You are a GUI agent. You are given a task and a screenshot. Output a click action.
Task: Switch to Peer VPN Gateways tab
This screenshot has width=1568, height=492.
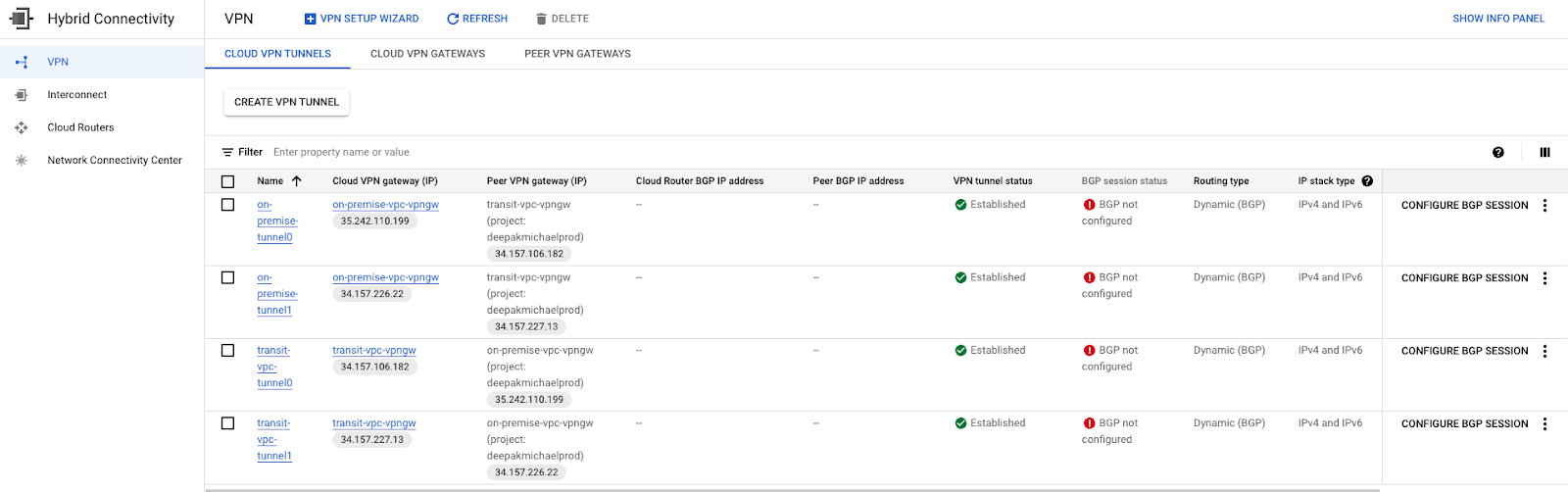tap(577, 54)
